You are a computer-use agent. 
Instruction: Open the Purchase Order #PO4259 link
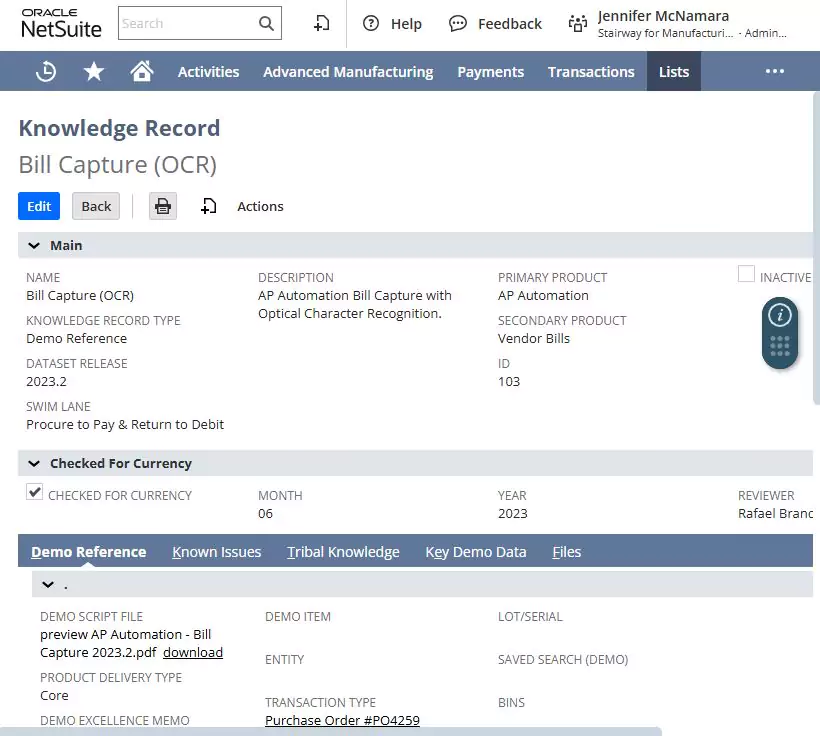tap(342, 720)
